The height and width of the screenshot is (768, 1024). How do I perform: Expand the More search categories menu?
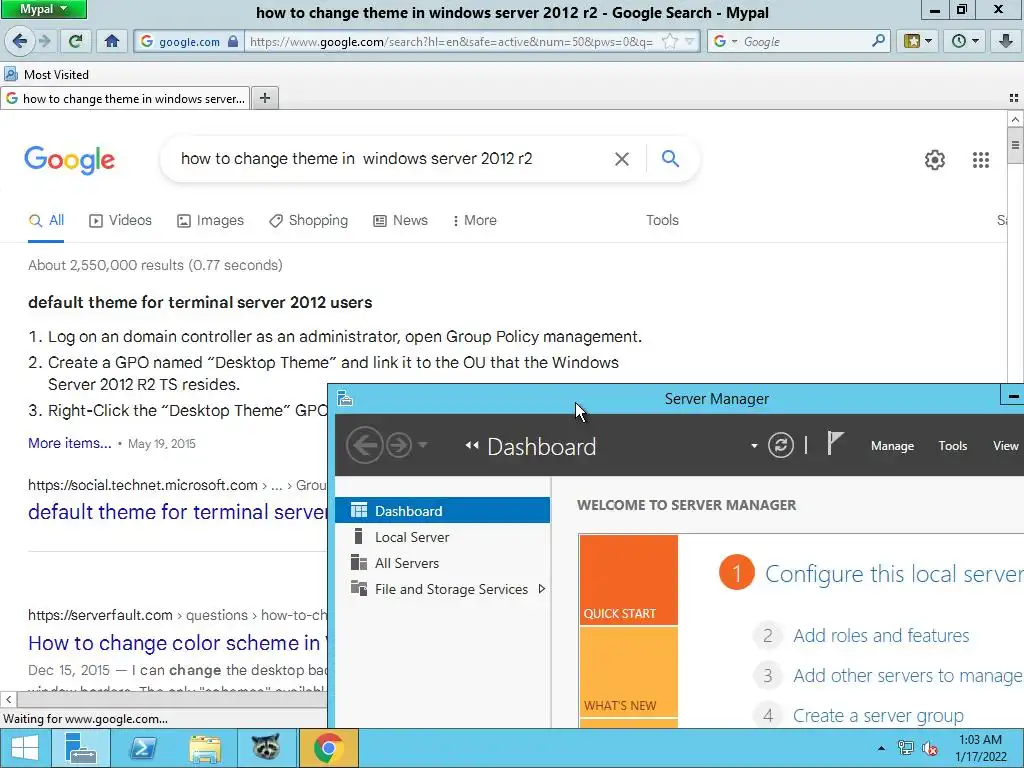pyautogui.click(x=475, y=221)
